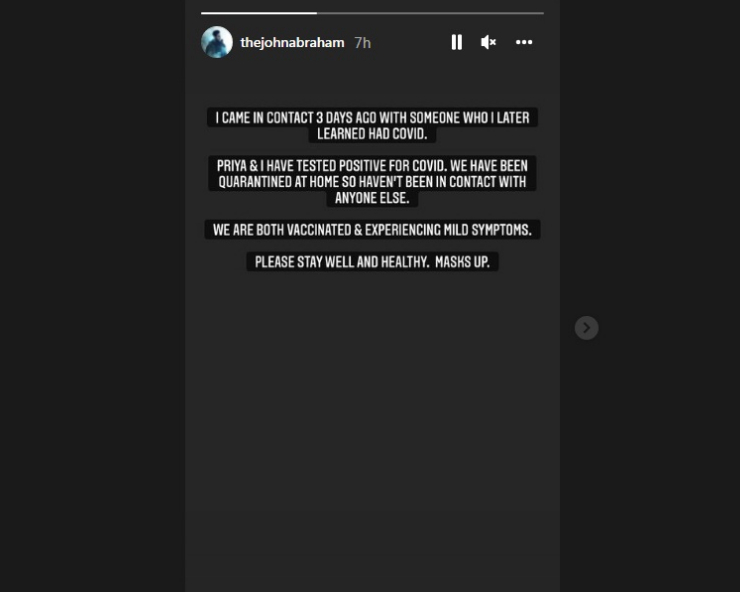740x592 pixels.
Task: Click the 'Masks up.' phrase
Action: (x=462, y=262)
